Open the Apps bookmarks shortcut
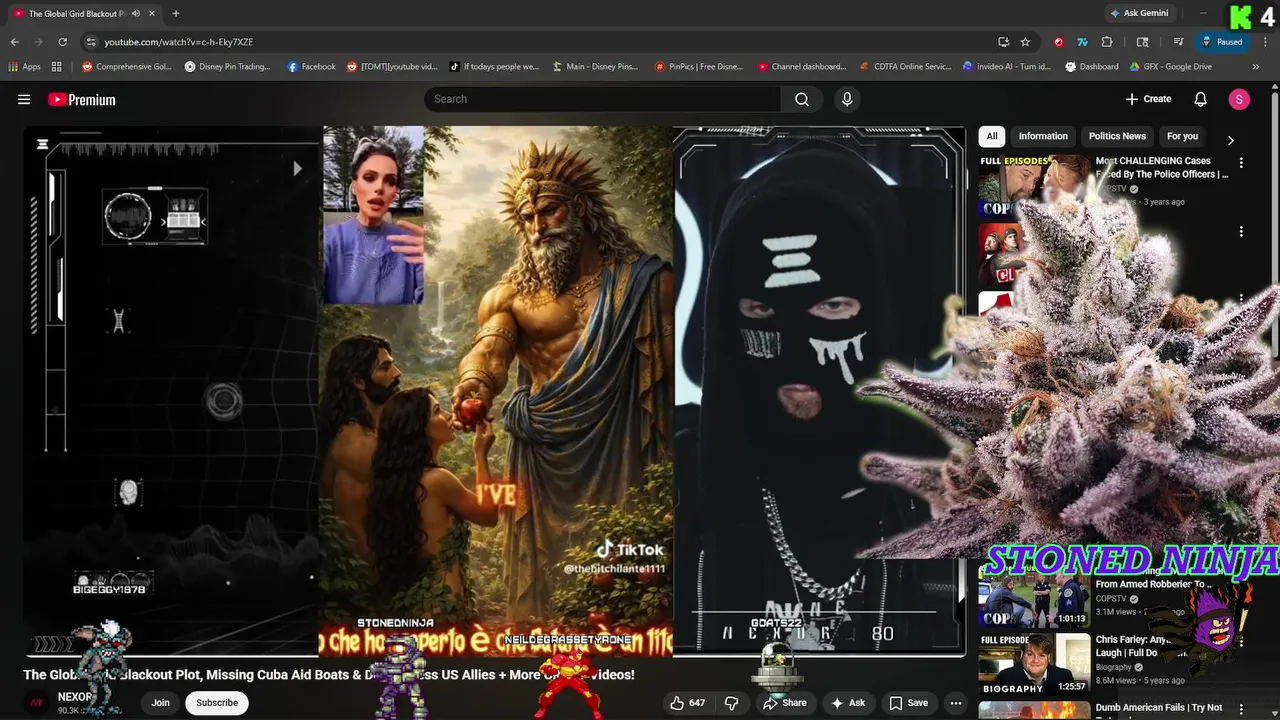The image size is (1280, 720). (25, 67)
